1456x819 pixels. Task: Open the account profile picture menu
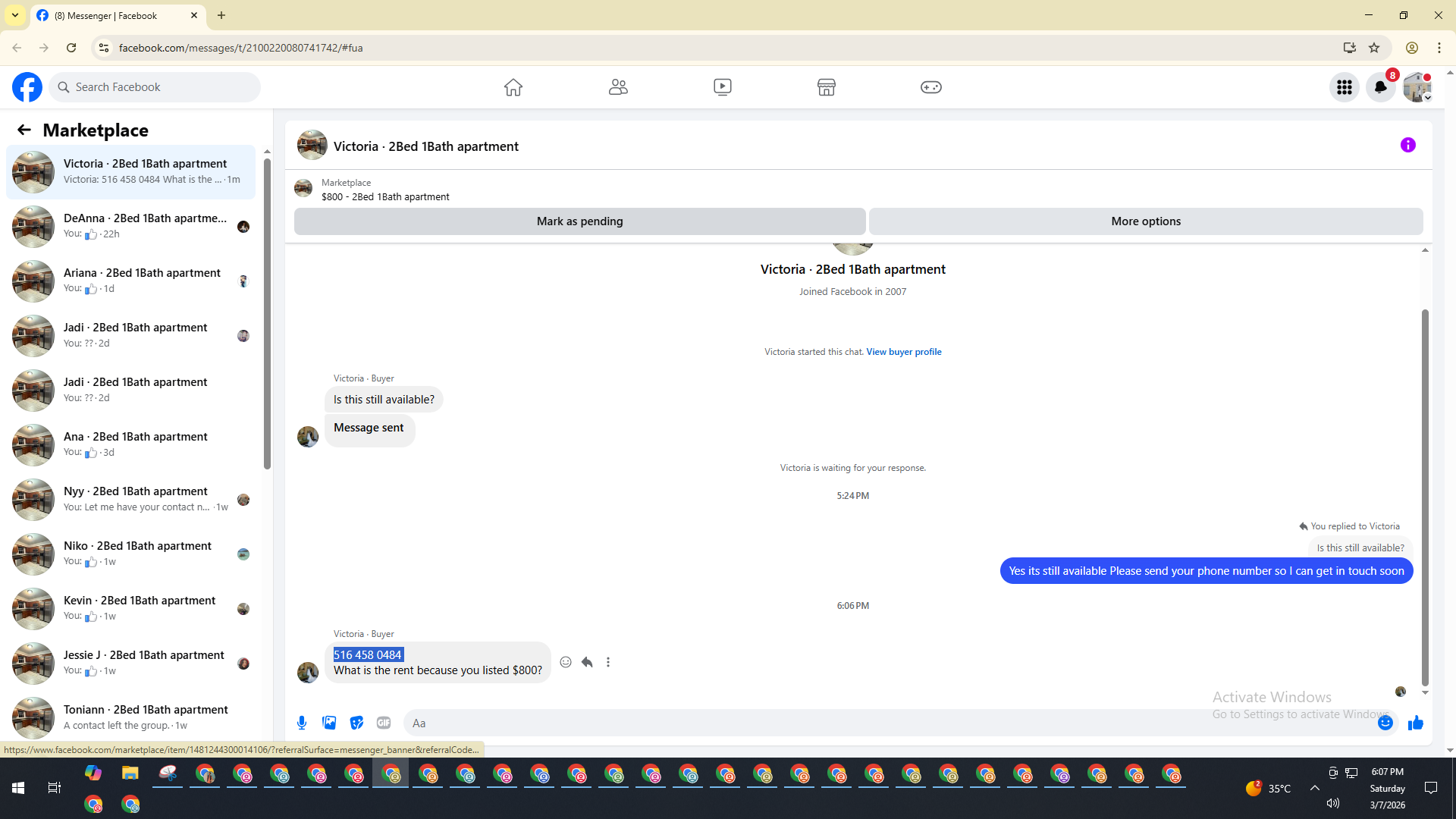[x=1417, y=87]
